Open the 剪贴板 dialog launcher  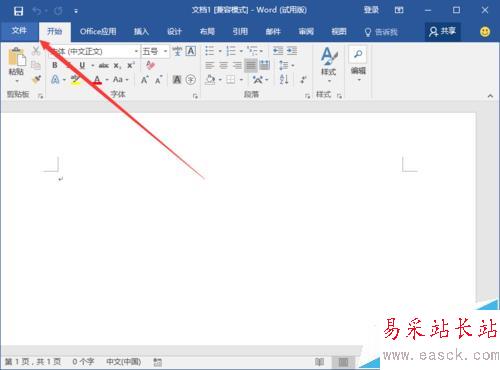point(40,96)
